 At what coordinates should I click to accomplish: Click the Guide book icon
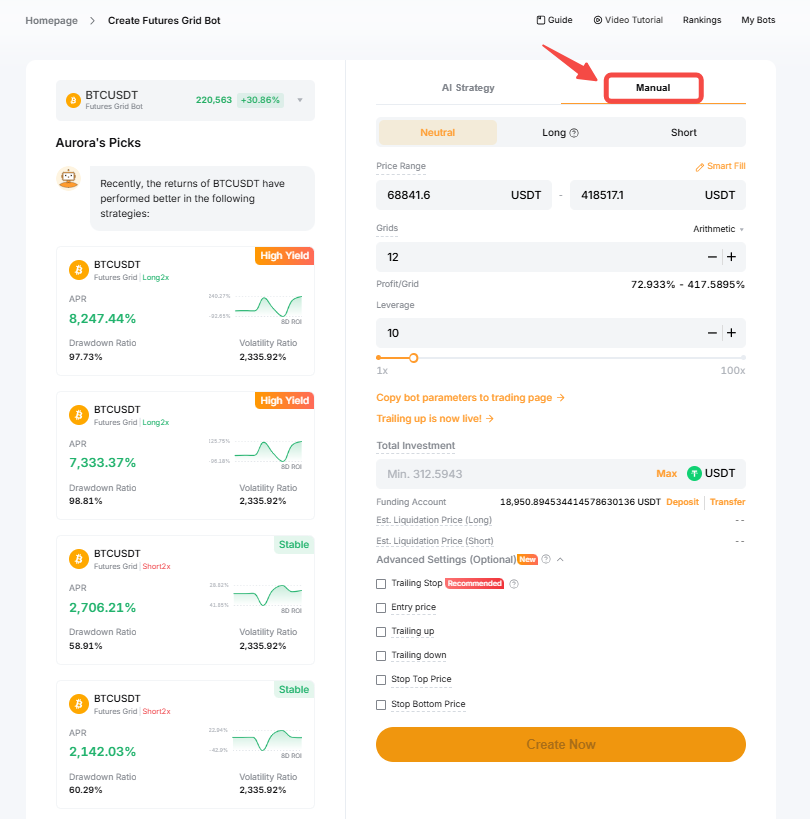pos(540,20)
